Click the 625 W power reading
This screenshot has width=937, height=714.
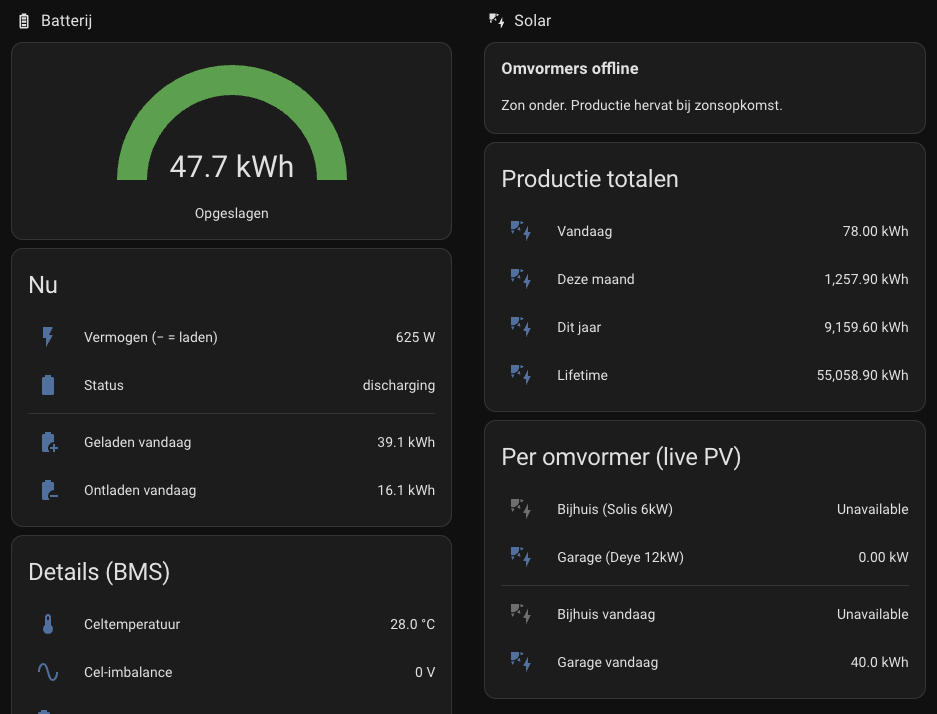(x=415, y=337)
